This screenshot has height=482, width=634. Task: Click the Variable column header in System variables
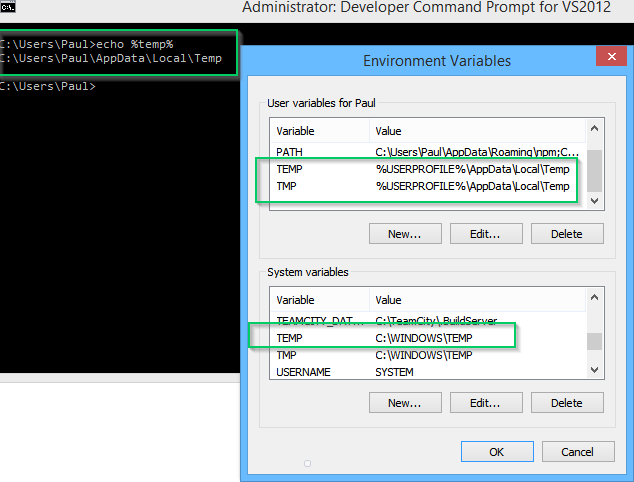(x=319, y=300)
